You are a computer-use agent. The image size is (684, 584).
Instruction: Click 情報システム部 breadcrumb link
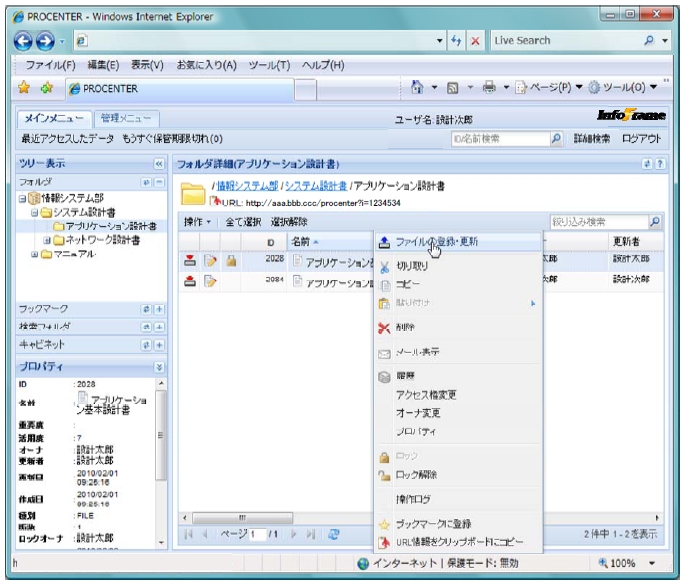(247, 186)
